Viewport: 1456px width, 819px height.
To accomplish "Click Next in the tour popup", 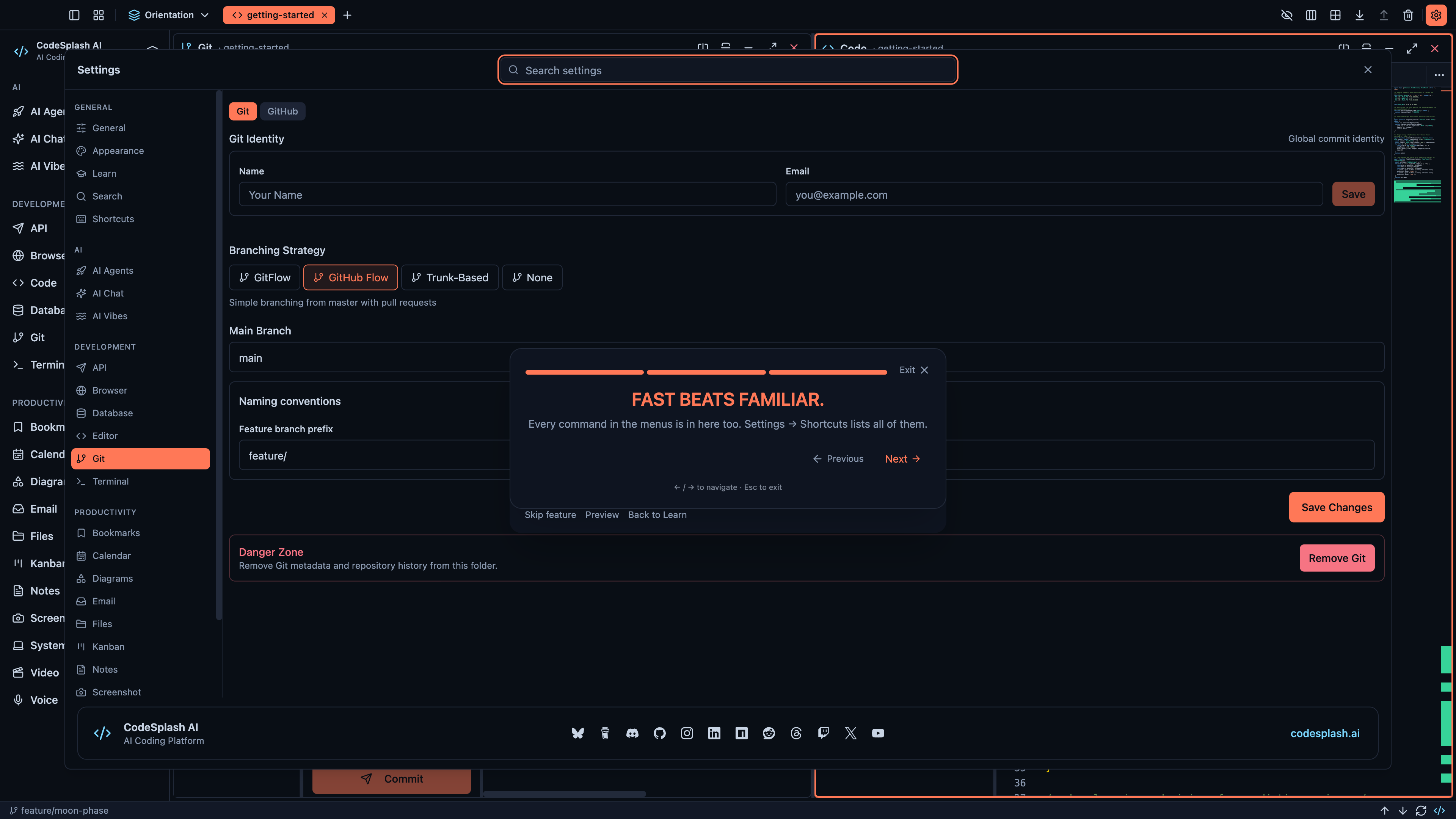I will coord(902,459).
